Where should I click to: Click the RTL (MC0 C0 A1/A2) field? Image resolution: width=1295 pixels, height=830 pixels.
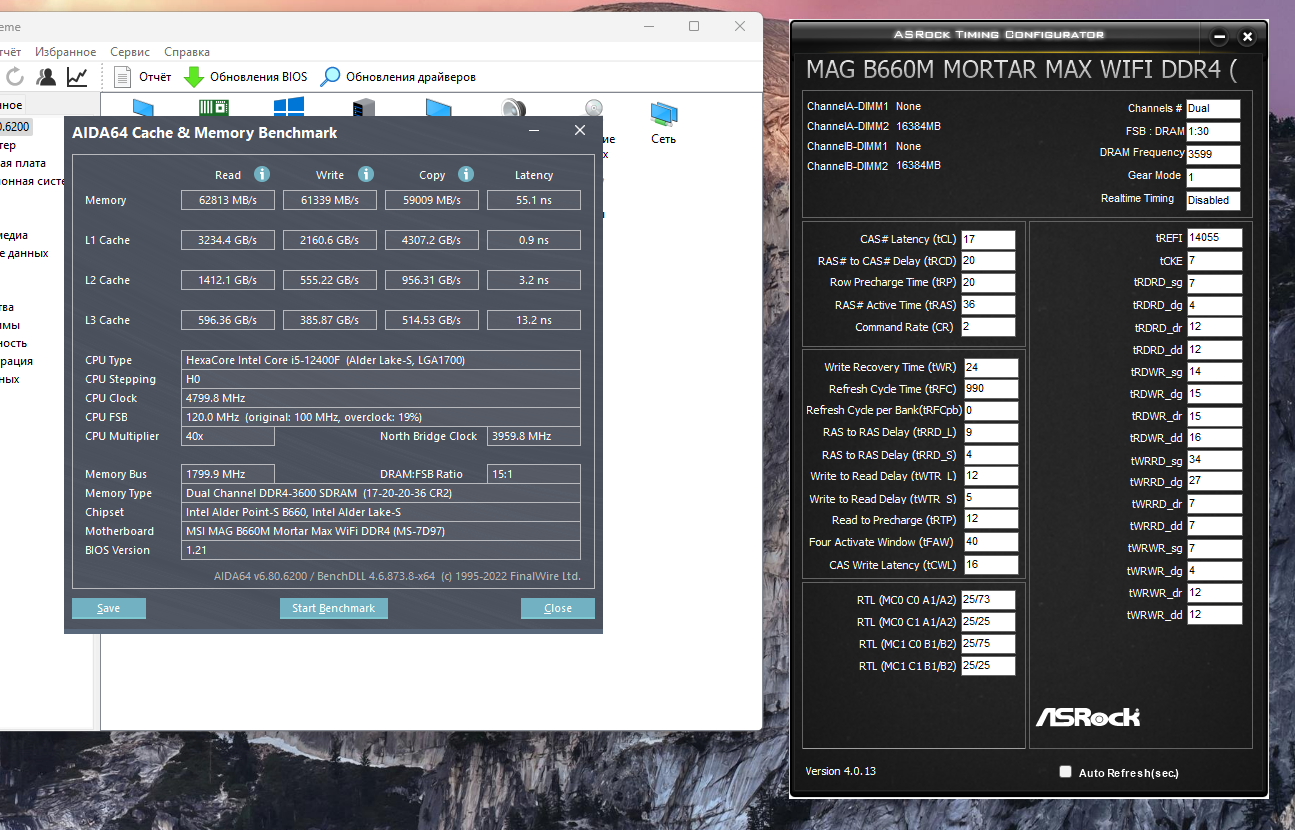[988, 600]
